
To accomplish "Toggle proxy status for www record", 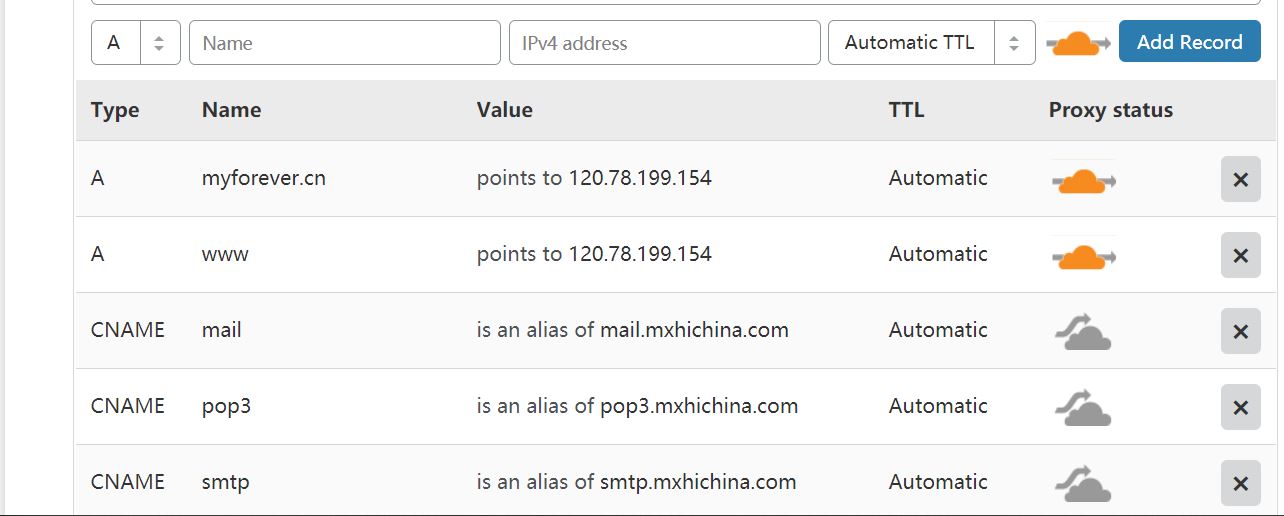I will click(1084, 255).
